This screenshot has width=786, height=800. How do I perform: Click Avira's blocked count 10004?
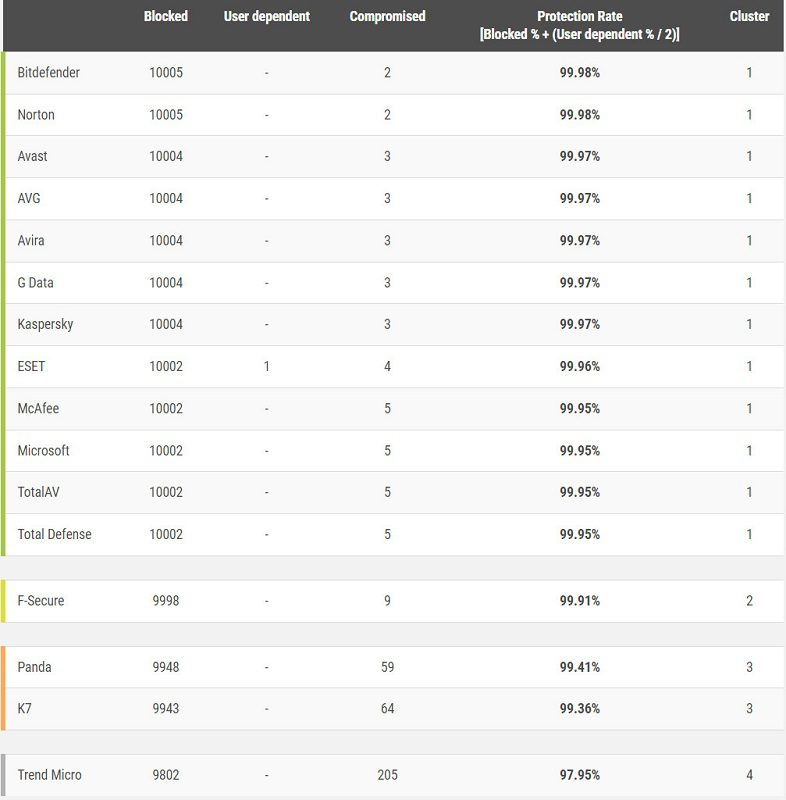coord(166,241)
